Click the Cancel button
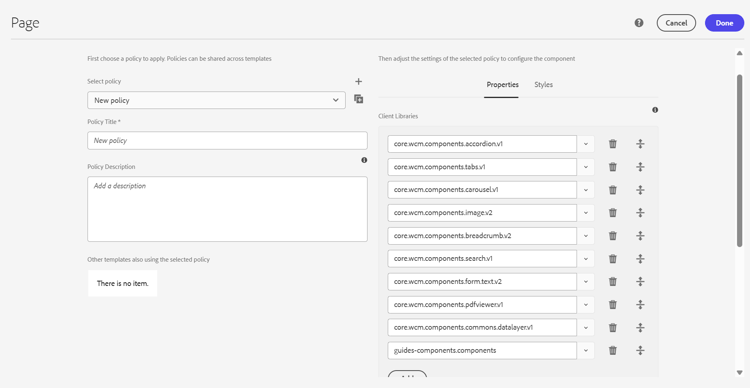 point(676,23)
